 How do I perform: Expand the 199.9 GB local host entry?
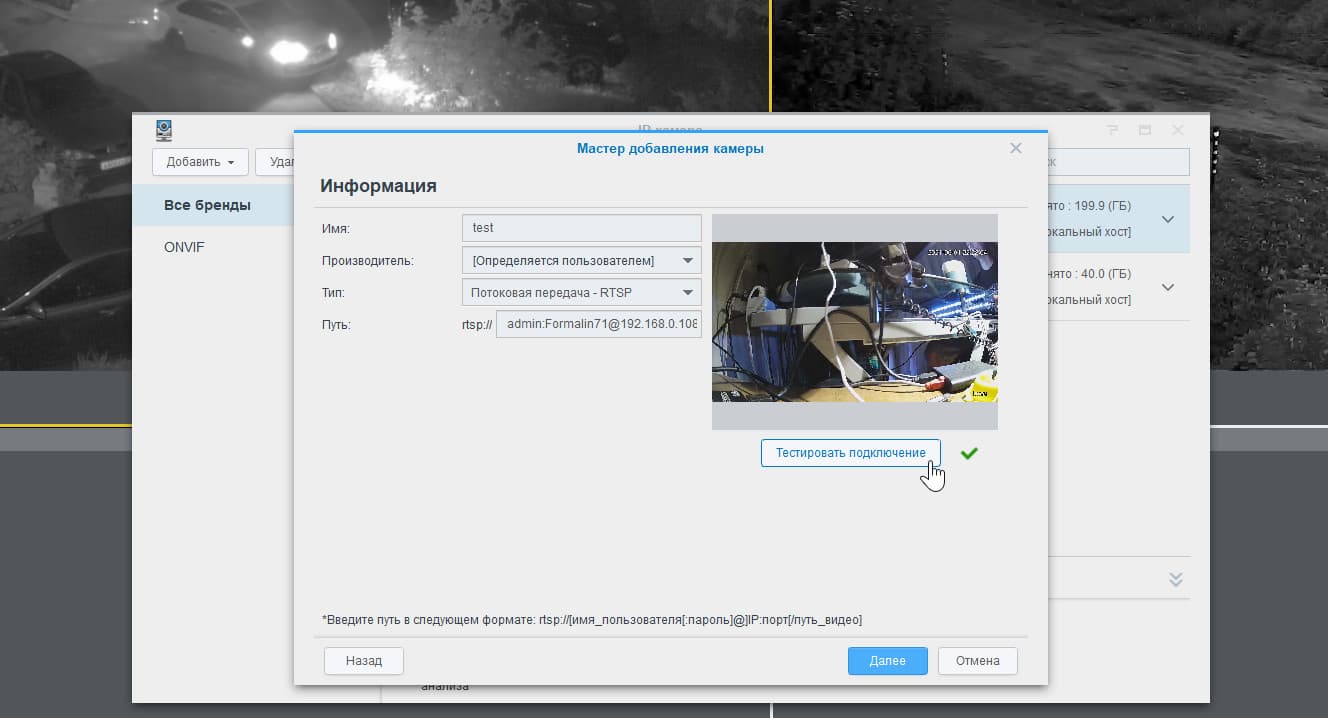point(1167,219)
